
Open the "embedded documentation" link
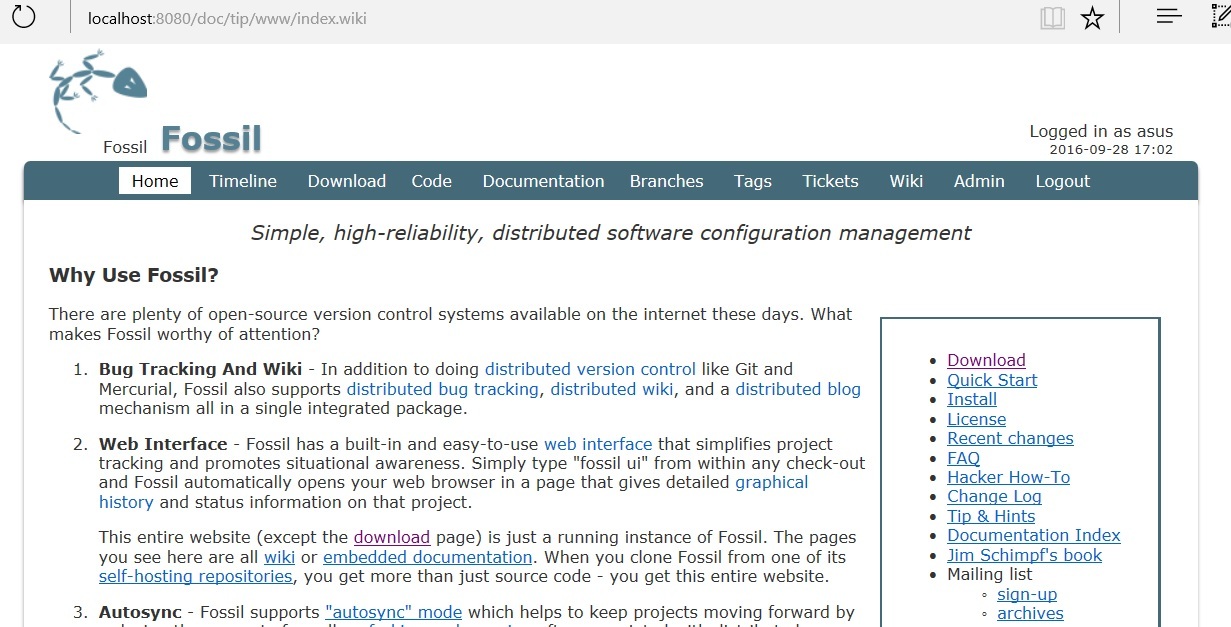[428, 557]
